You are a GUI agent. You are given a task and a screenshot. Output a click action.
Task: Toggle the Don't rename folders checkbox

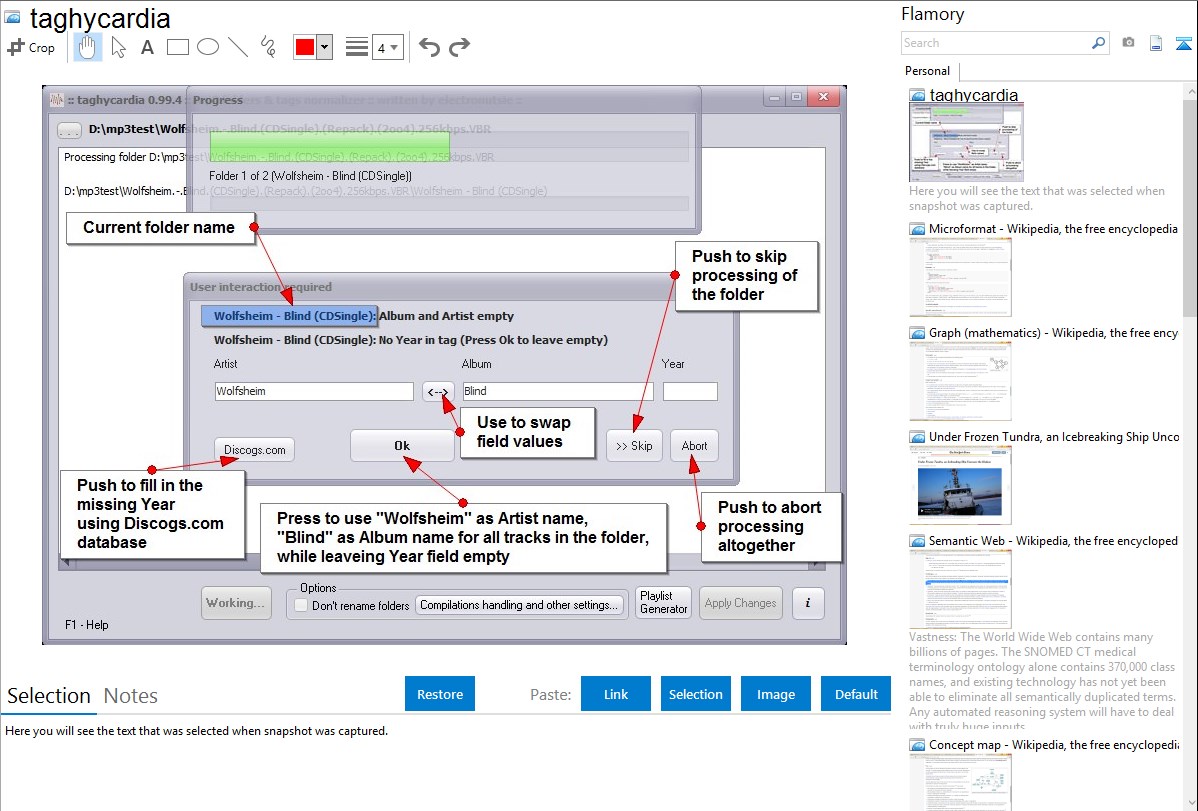point(301,605)
